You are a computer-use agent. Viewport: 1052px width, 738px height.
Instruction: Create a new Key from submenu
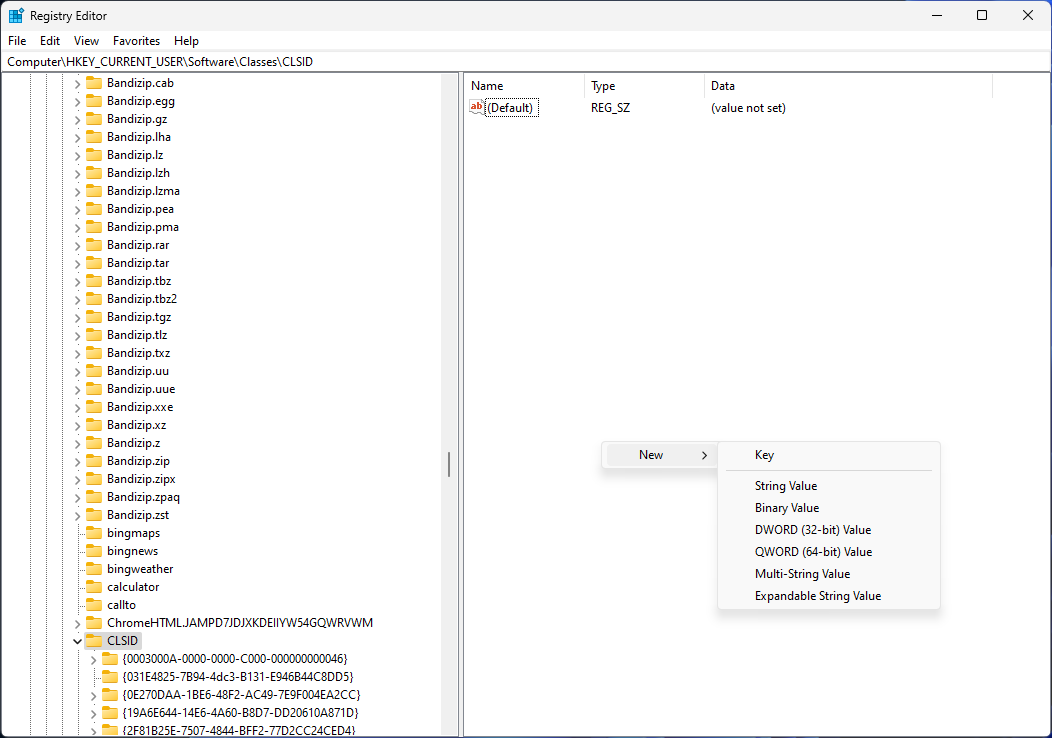click(829, 455)
